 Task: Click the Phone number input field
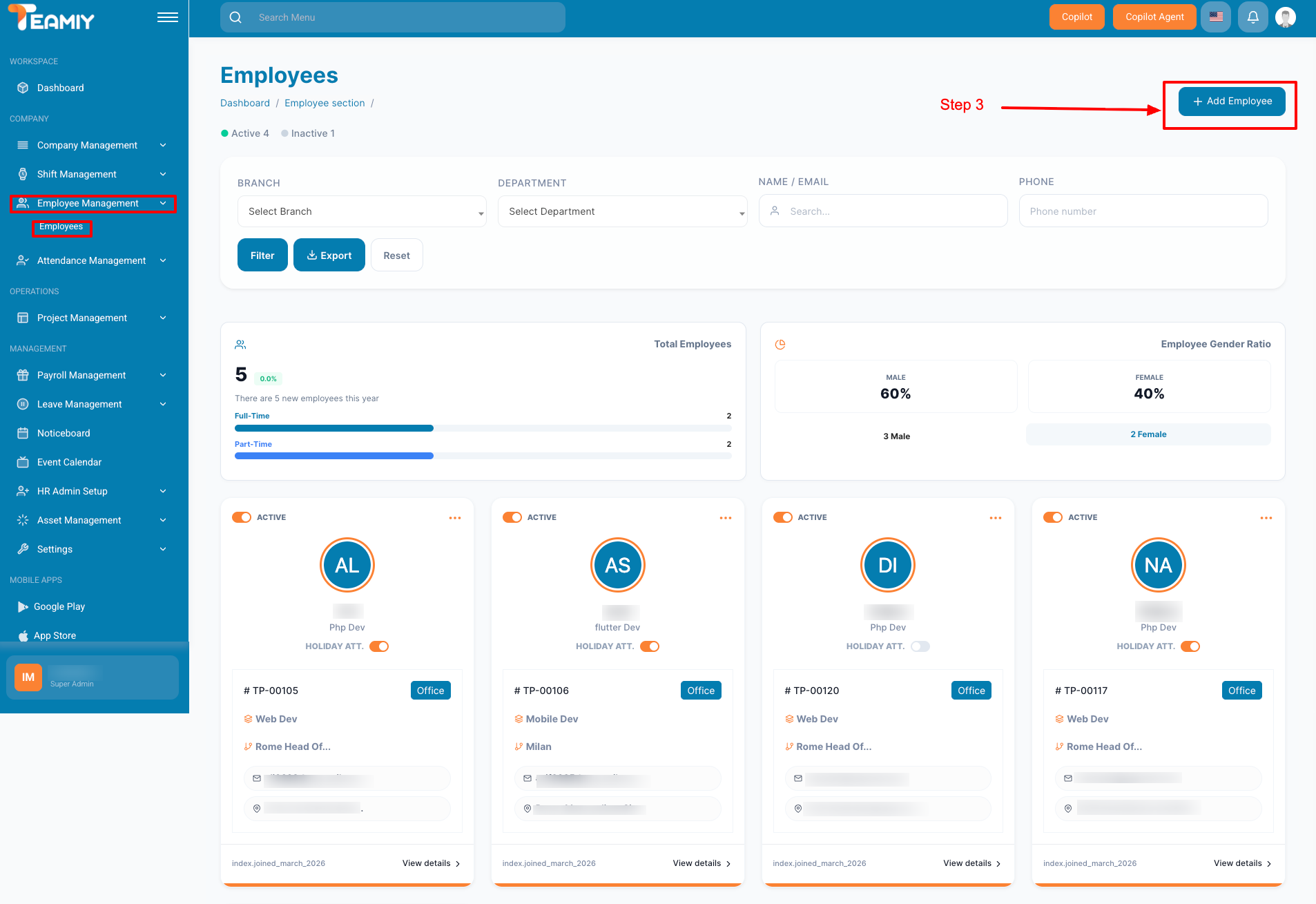1143,211
